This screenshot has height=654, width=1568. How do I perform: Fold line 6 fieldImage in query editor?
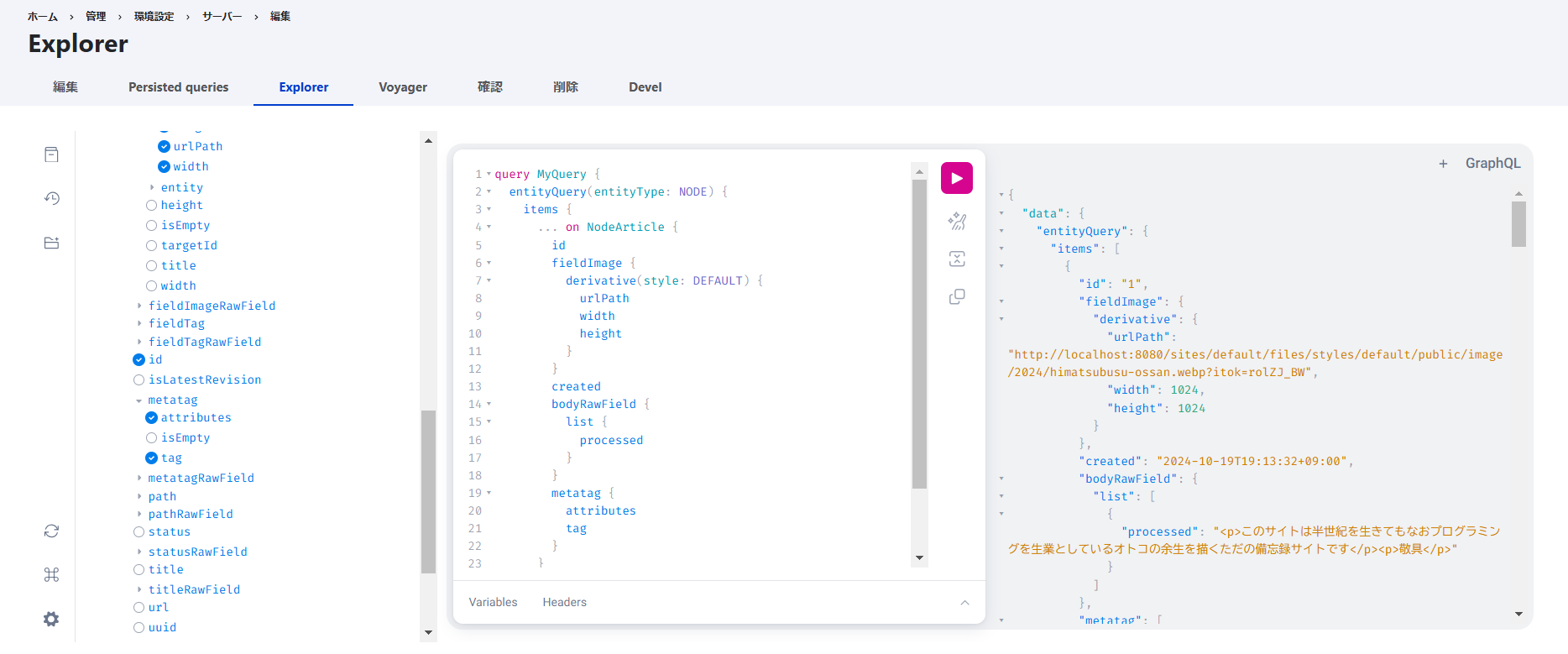489,263
